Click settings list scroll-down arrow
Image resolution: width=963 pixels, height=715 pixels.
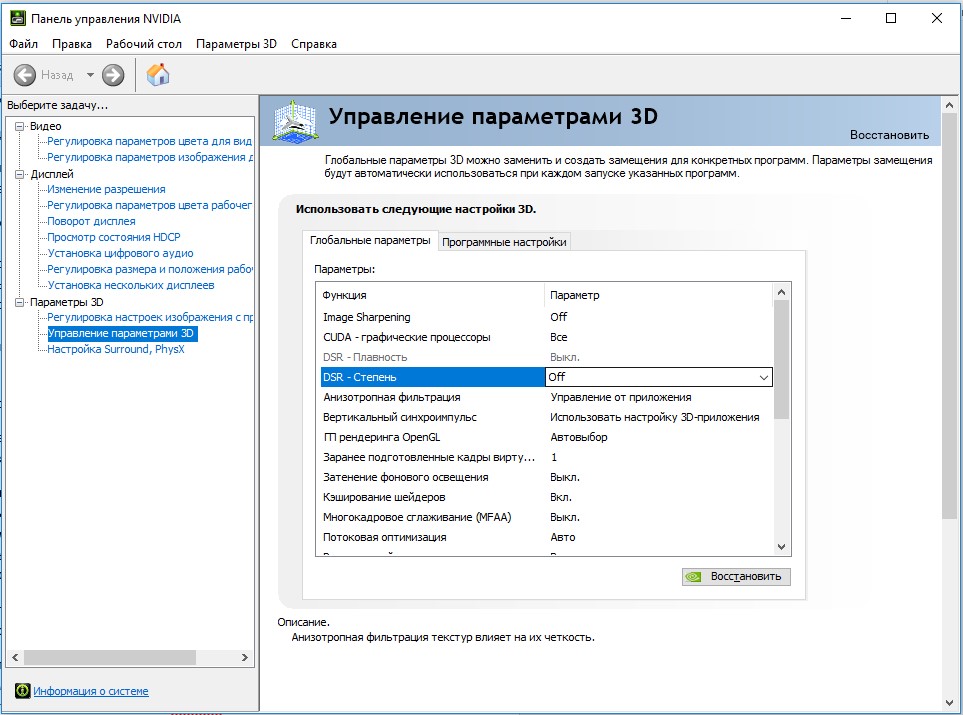[781, 547]
